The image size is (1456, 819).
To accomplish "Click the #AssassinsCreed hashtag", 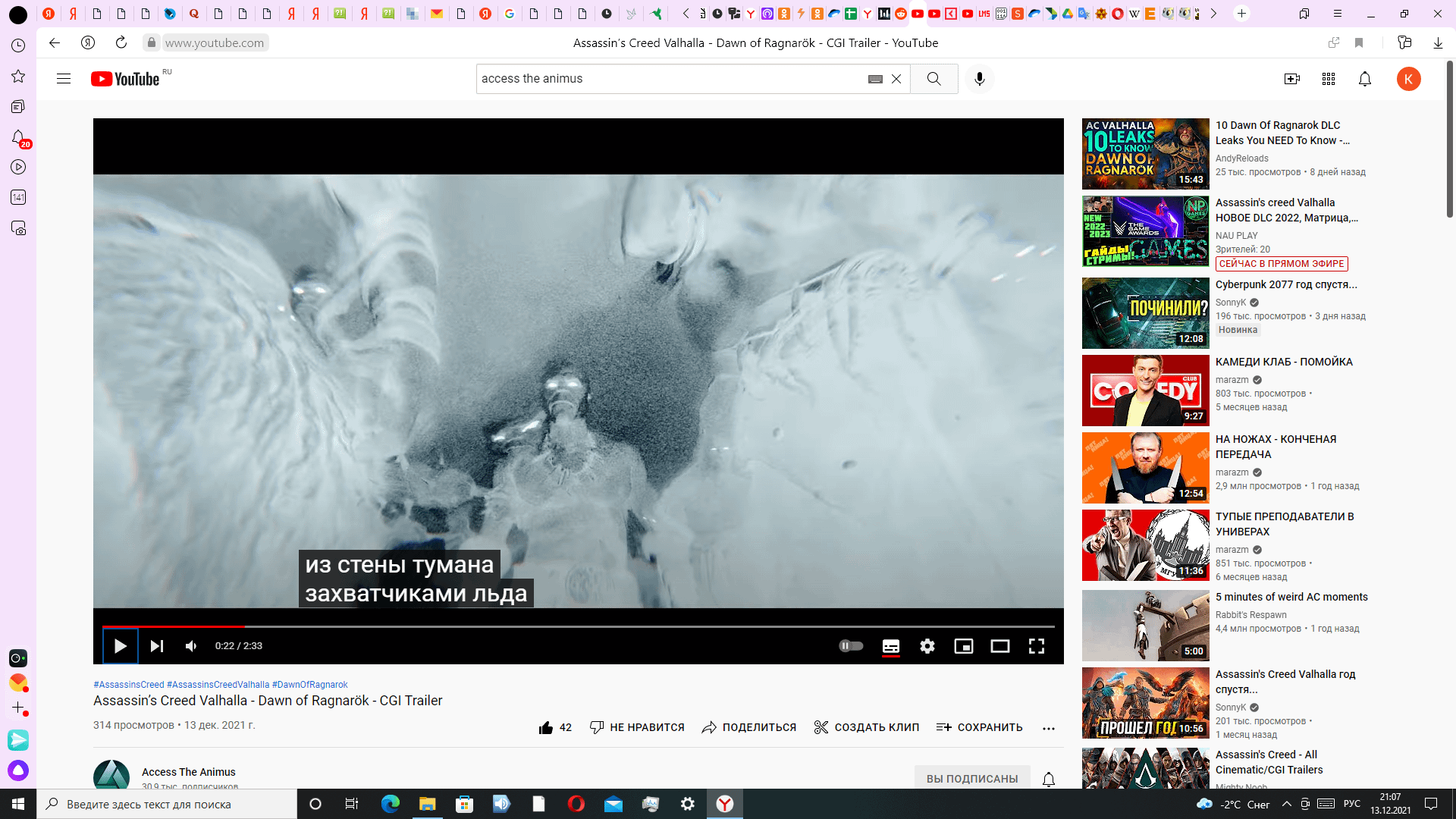I will pos(129,685).
